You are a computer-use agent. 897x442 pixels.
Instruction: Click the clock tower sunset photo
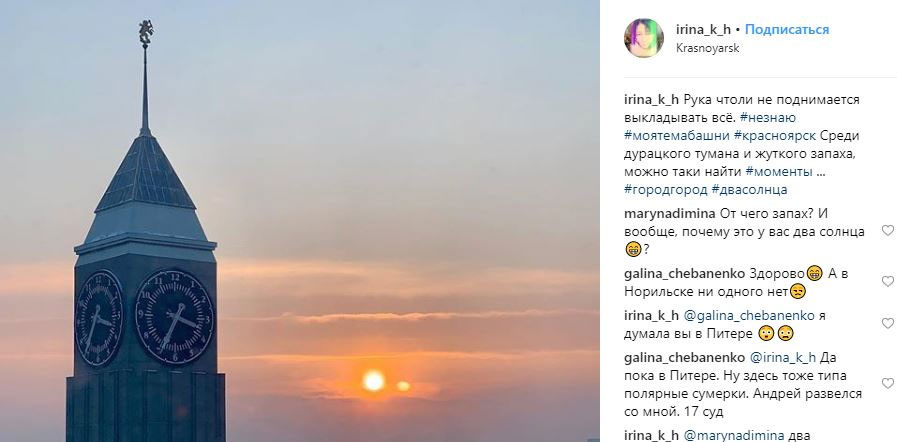[300, 221]
